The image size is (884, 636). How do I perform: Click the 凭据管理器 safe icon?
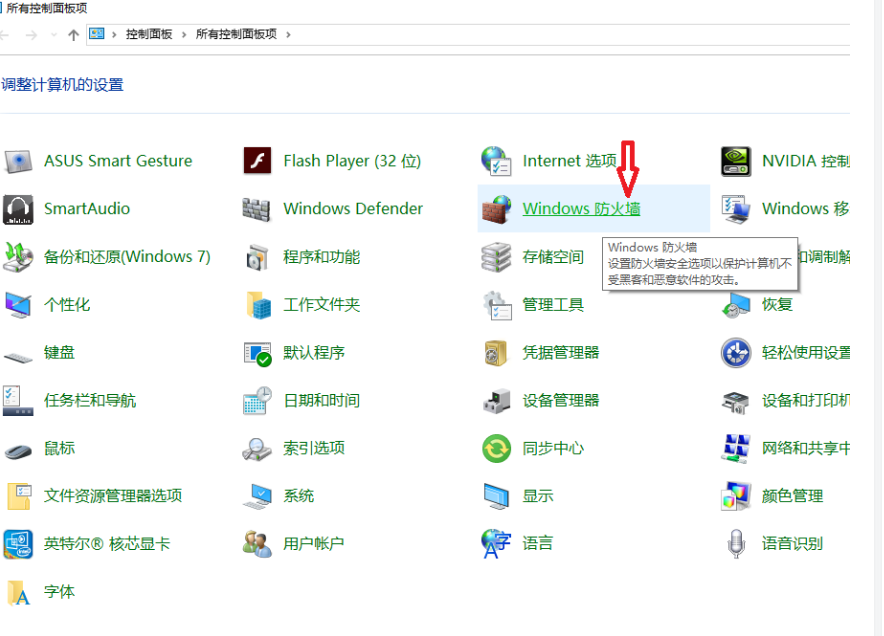tap(496, 354)
